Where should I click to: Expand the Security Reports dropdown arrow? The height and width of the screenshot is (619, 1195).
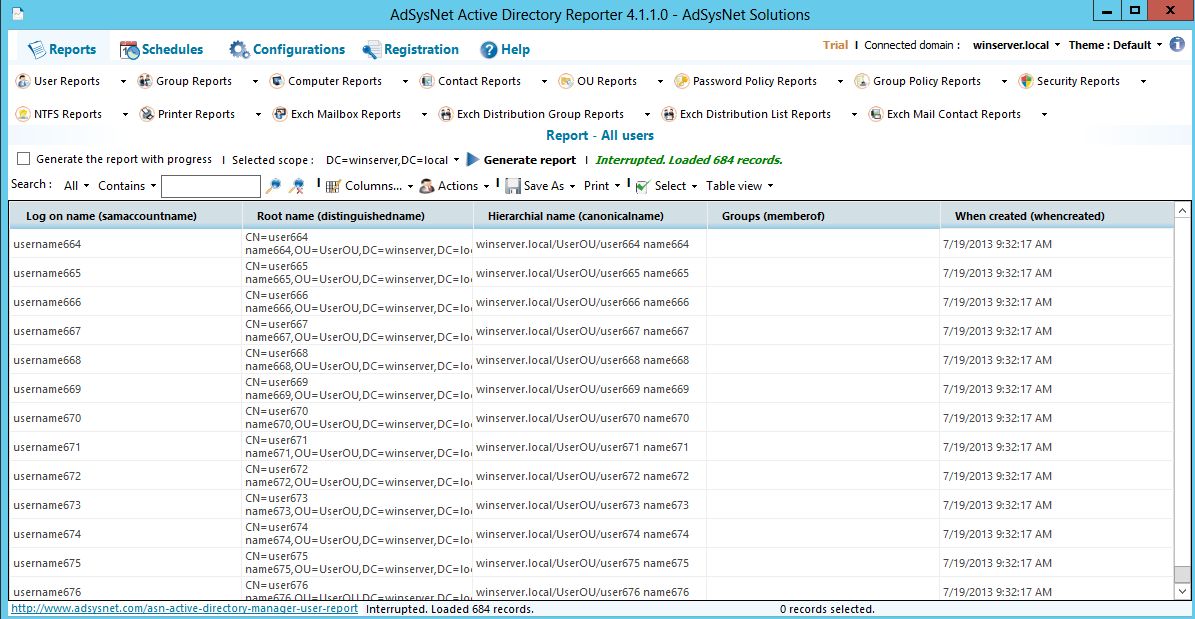pyautogui.click(x=1142, y=82)
